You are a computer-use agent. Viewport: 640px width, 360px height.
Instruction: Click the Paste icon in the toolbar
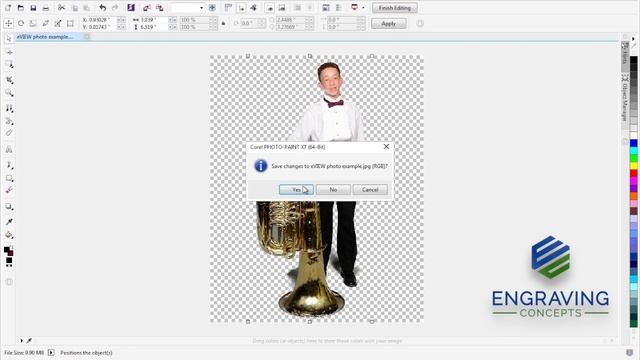[x=87, y=8]
